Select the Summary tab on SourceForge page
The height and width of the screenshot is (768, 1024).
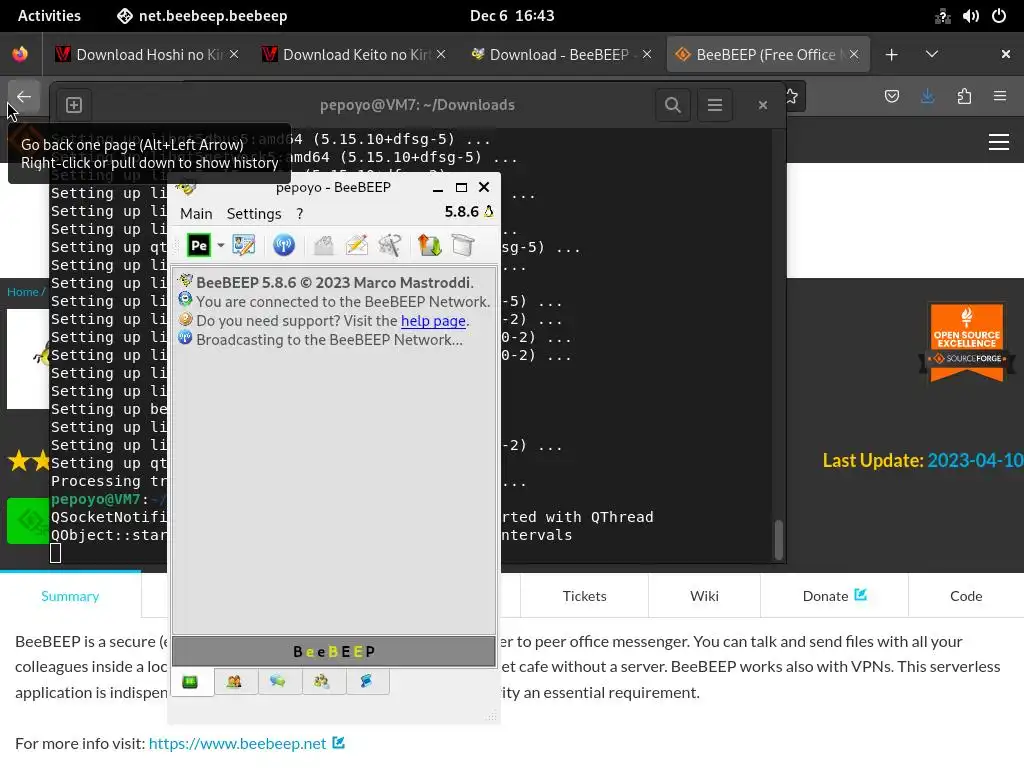[x=70, y=596]
